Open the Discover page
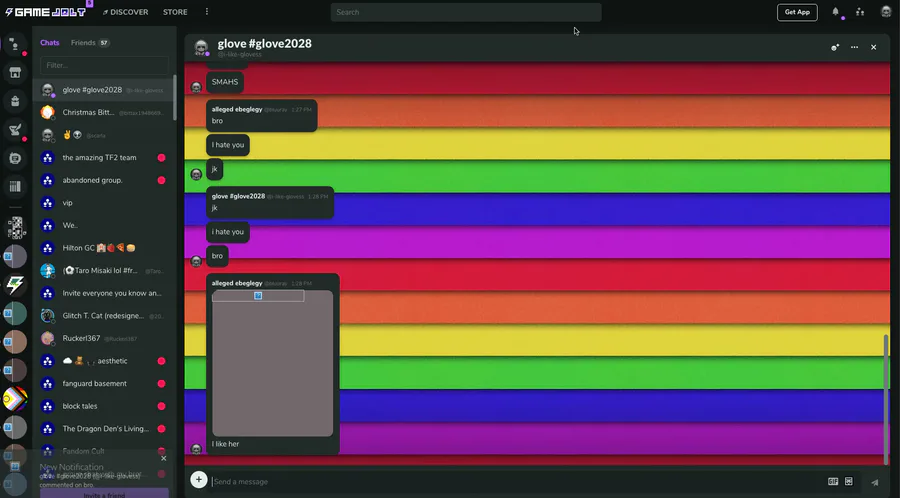The width and height of the screenshot is (900, 498). tap(125, 12)
